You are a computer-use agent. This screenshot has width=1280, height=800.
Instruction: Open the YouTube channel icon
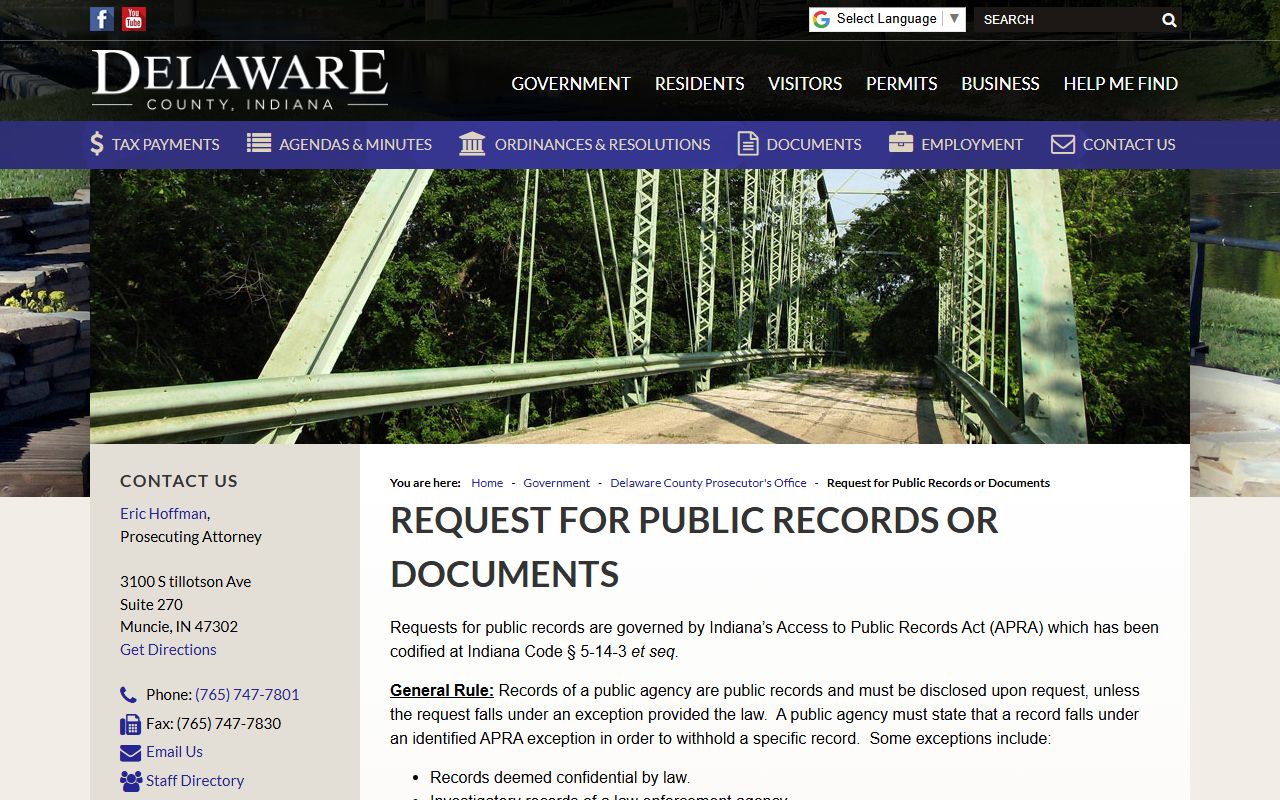(x=134, y=19)
